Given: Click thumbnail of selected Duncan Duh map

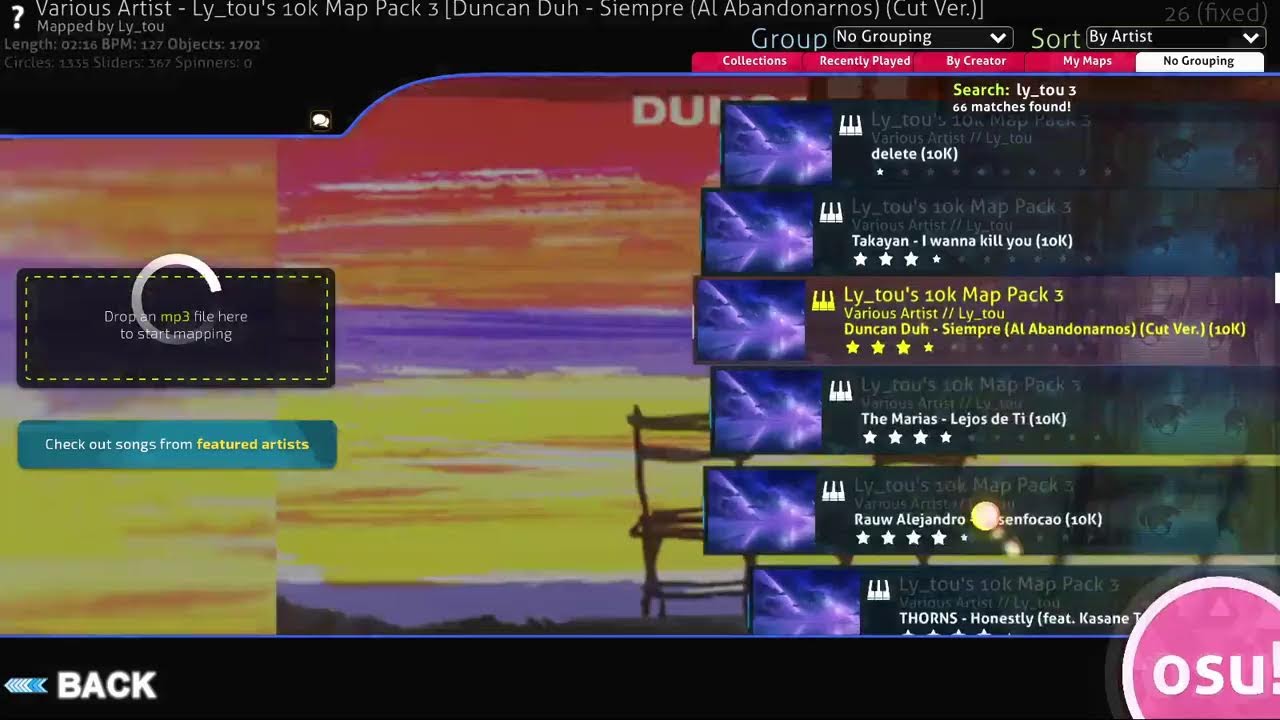Looking at the screenshot, I should click(750, 320).
